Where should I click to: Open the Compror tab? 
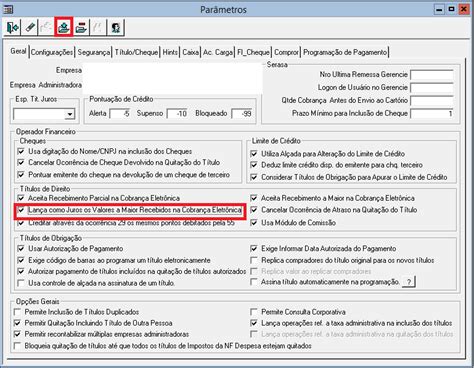click(x=286, y=52)
